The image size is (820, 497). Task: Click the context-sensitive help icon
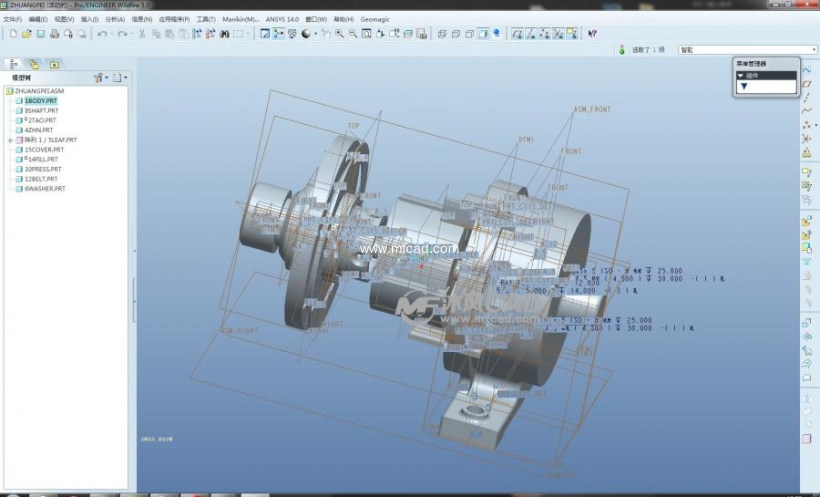(592, 33)
